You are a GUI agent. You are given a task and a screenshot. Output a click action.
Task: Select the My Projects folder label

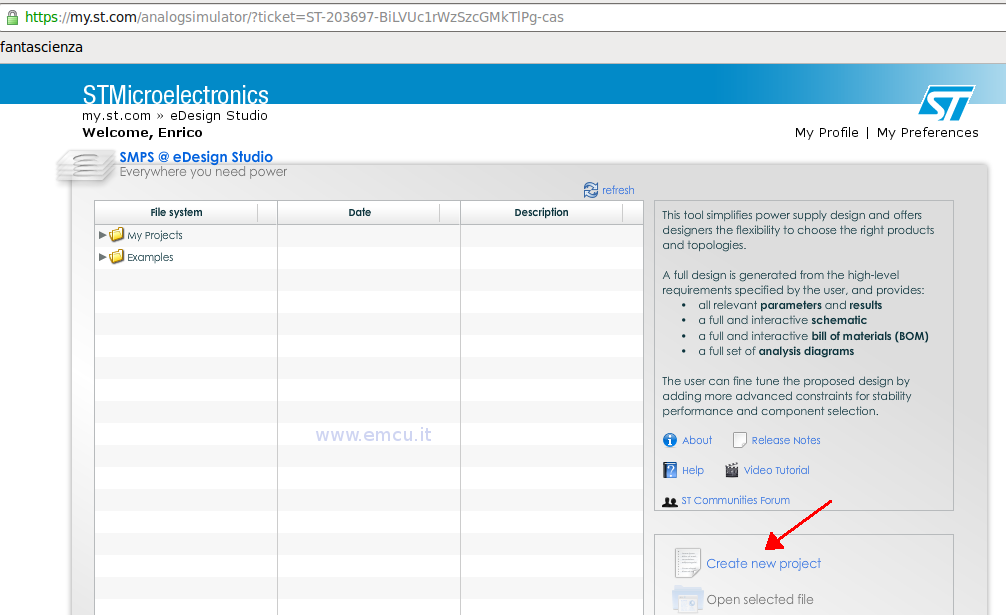pyautogui.click(x=155, y=235)
